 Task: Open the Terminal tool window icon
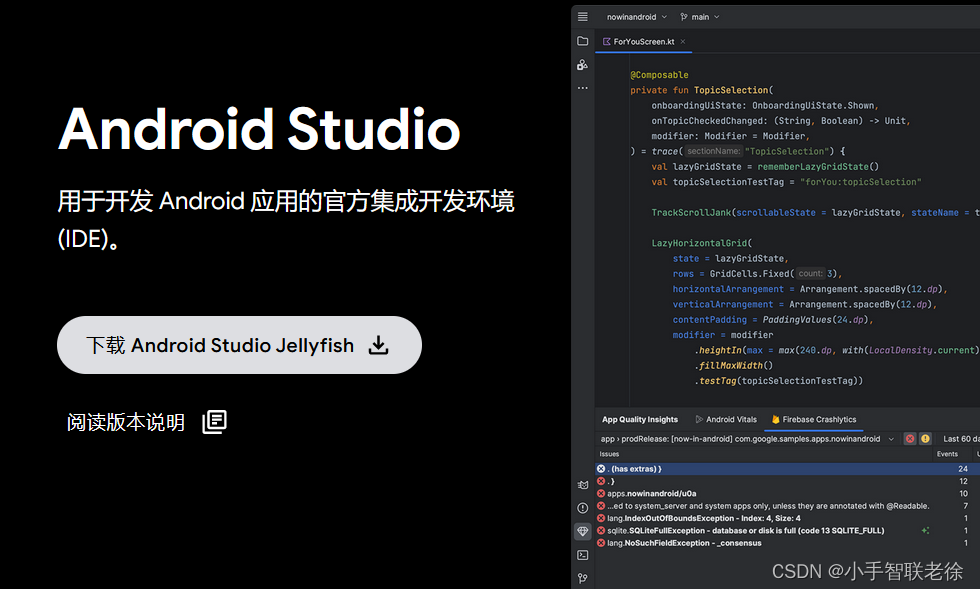point(582,555)
